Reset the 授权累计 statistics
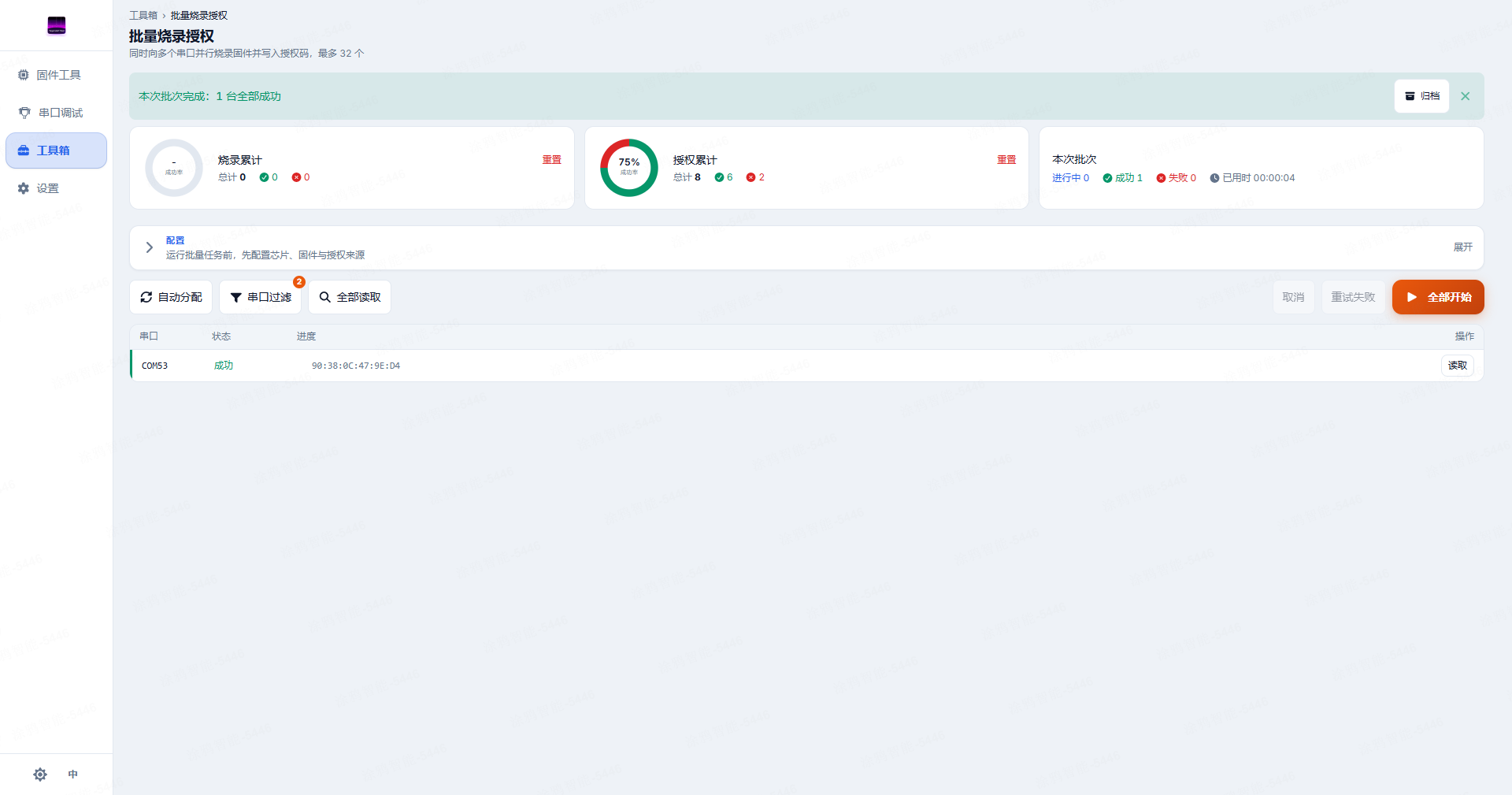This screenshot has width=1512, height=795. 1006,160
